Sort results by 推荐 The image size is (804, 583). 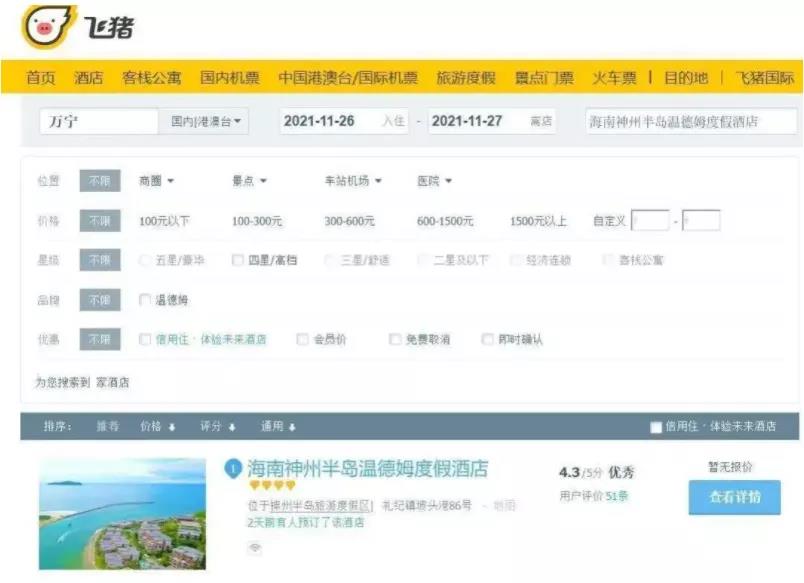tap(108, 426)
